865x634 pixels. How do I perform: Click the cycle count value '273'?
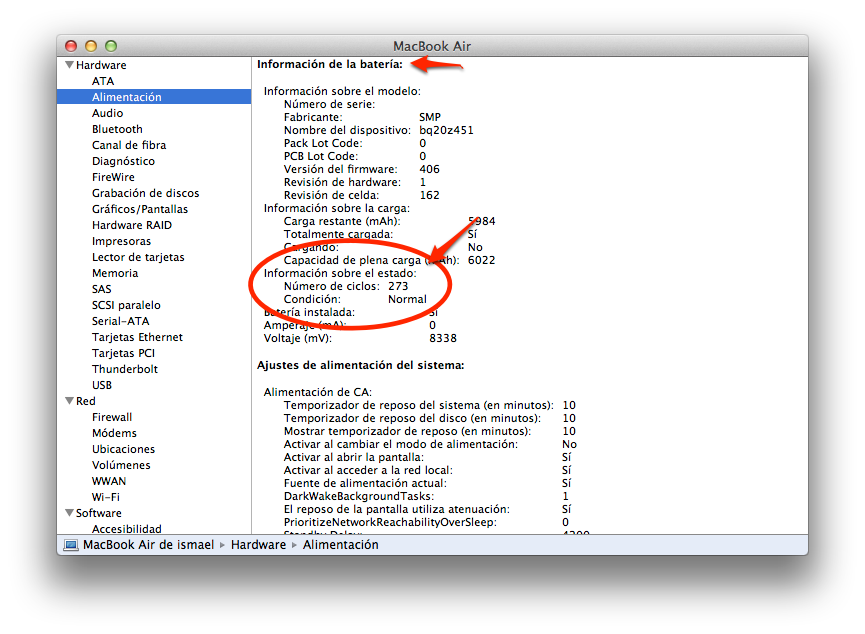[398, 286]
